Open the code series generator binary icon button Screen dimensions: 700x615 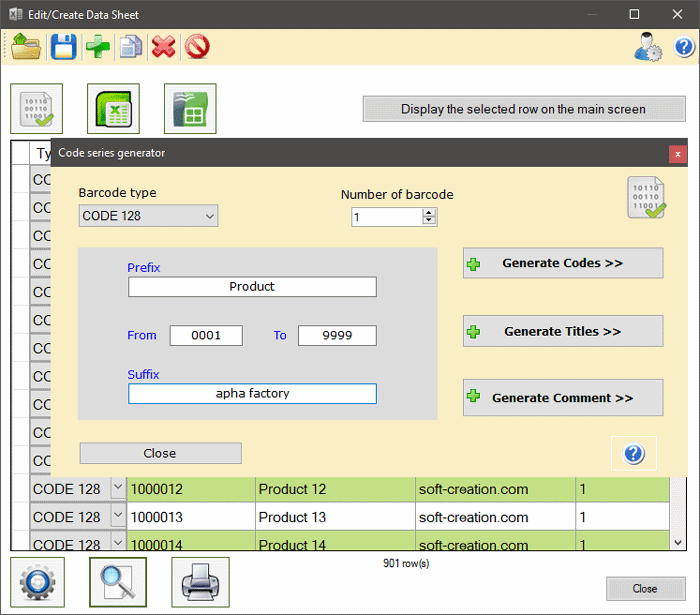pos(37,108)
